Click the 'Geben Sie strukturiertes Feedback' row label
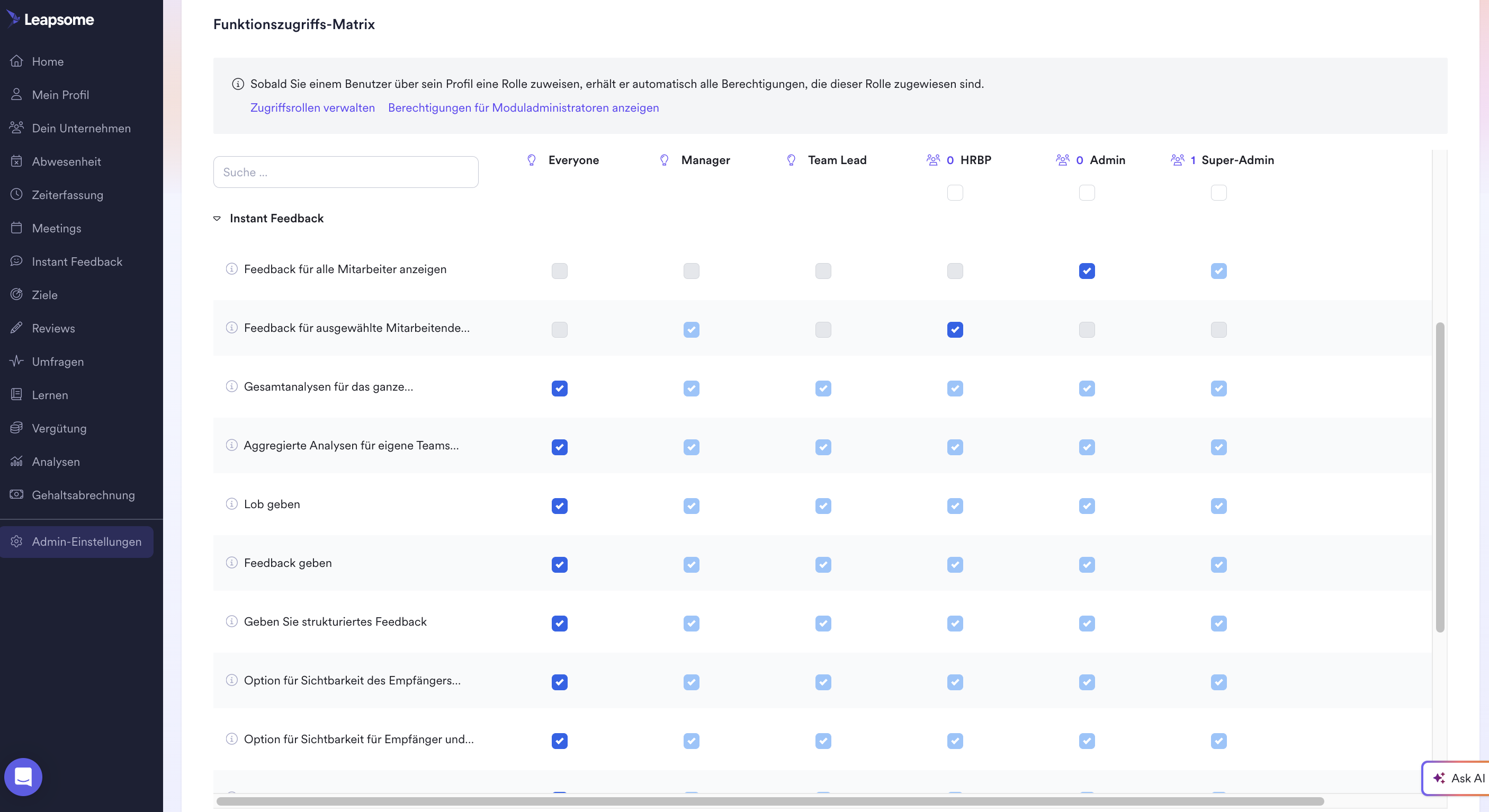 pyautogui.click(x=335, y=621)
